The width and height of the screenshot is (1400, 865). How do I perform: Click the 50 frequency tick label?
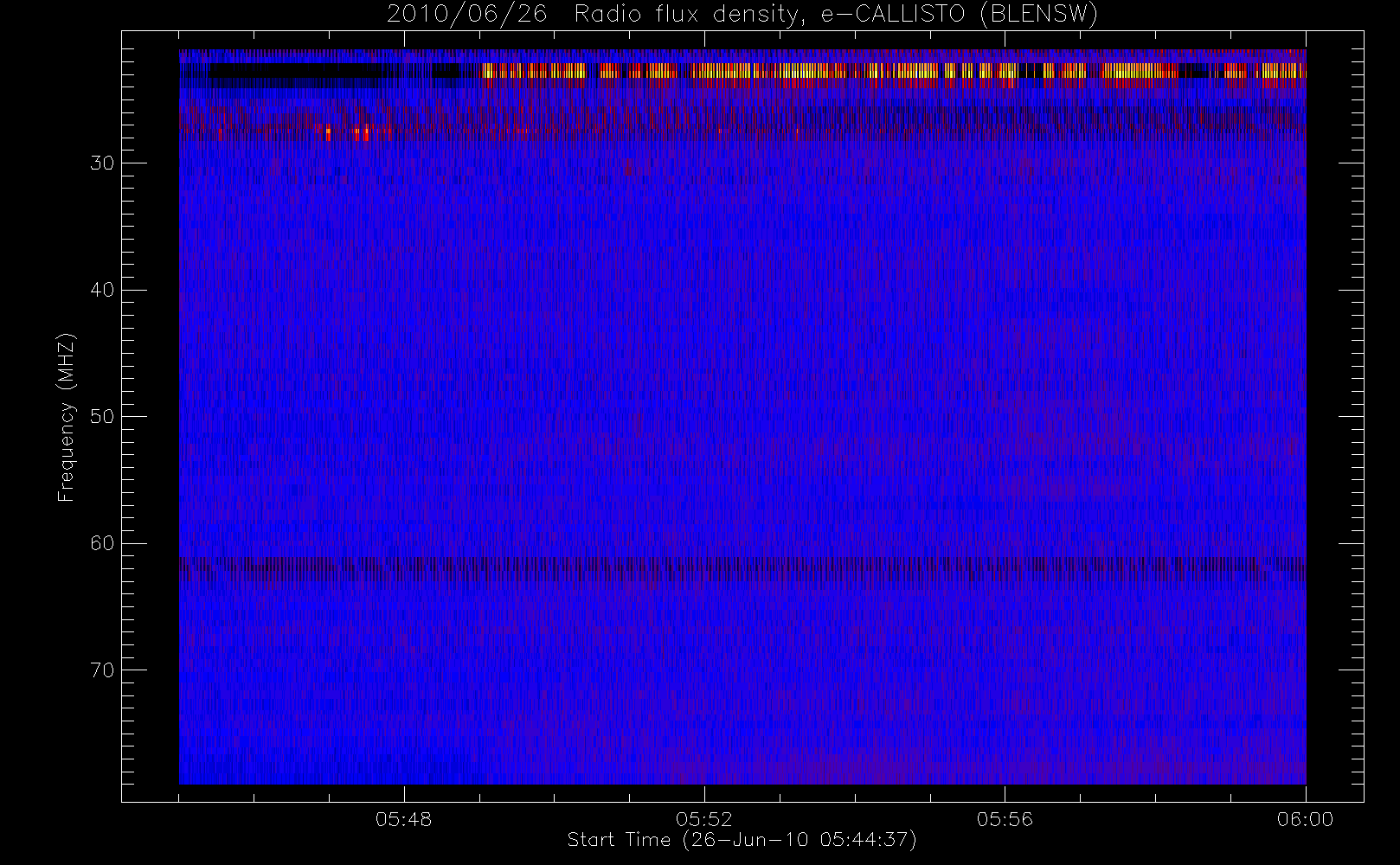coord(102,417)
